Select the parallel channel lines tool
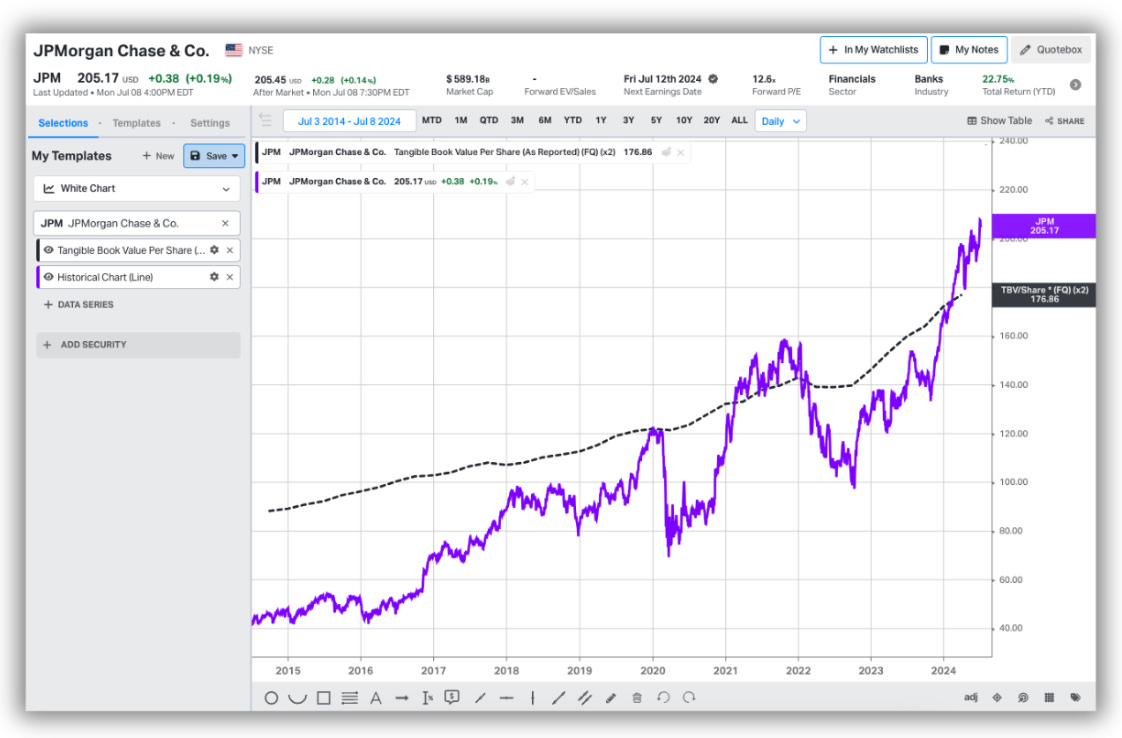The width and height of the screenshot is (1122, 738). coord(585,698)
